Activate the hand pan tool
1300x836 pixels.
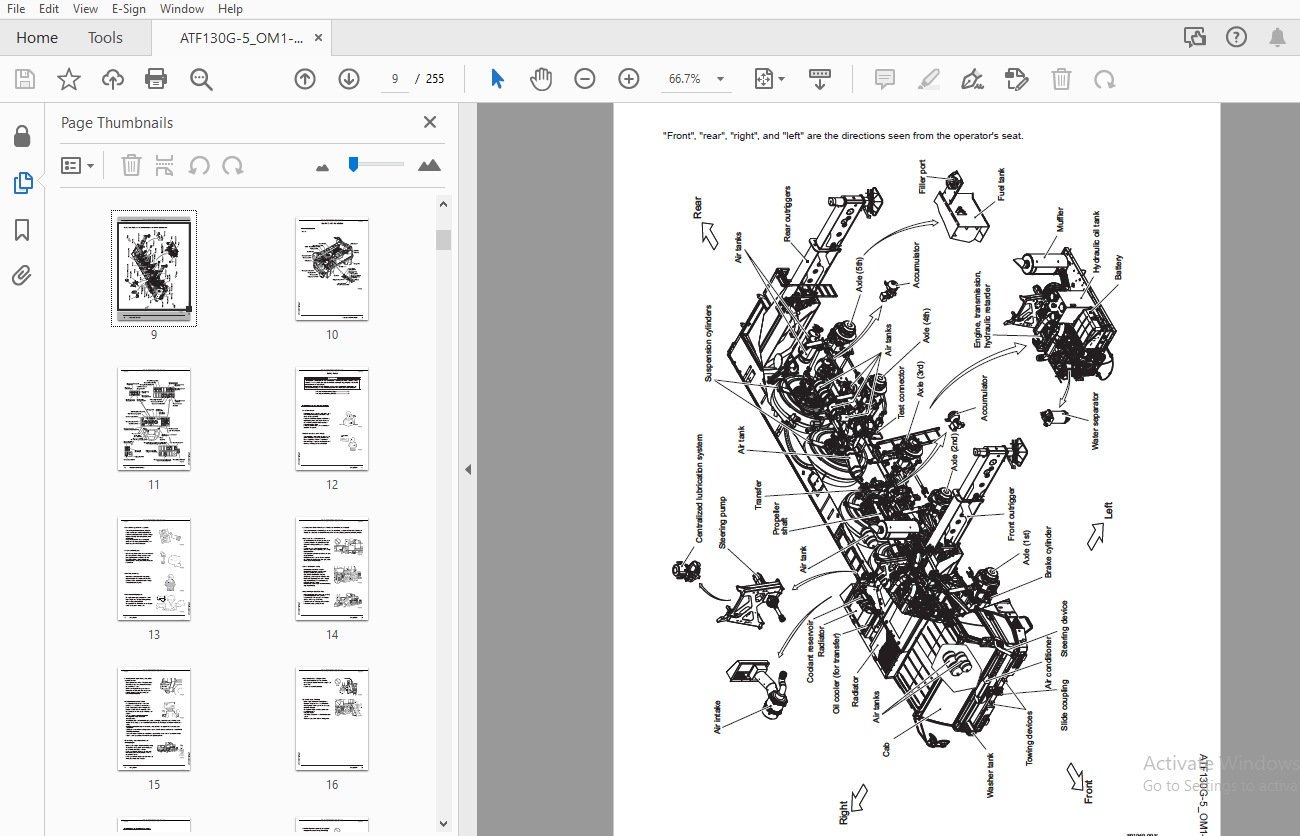click(x=541, y=79)
